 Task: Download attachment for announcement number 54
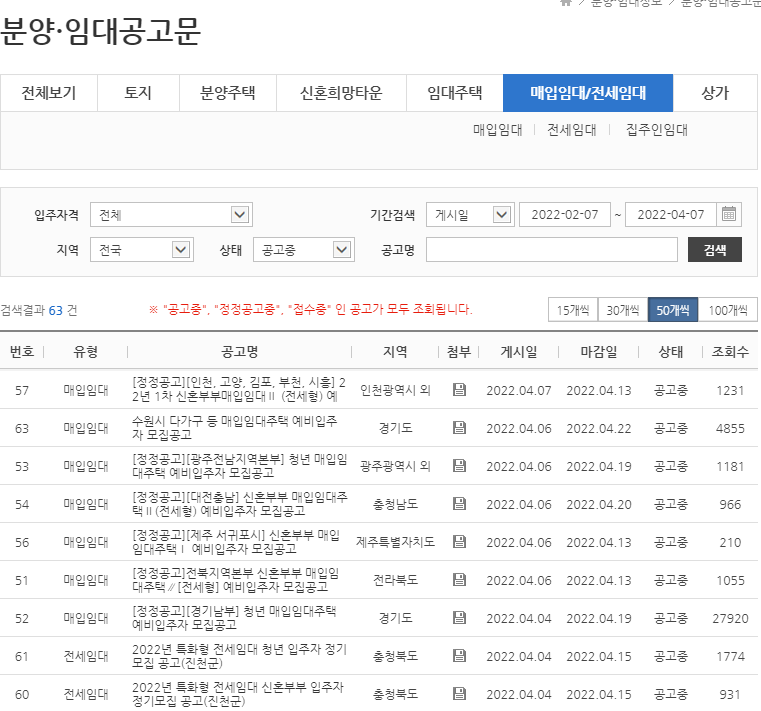point(459,504)
